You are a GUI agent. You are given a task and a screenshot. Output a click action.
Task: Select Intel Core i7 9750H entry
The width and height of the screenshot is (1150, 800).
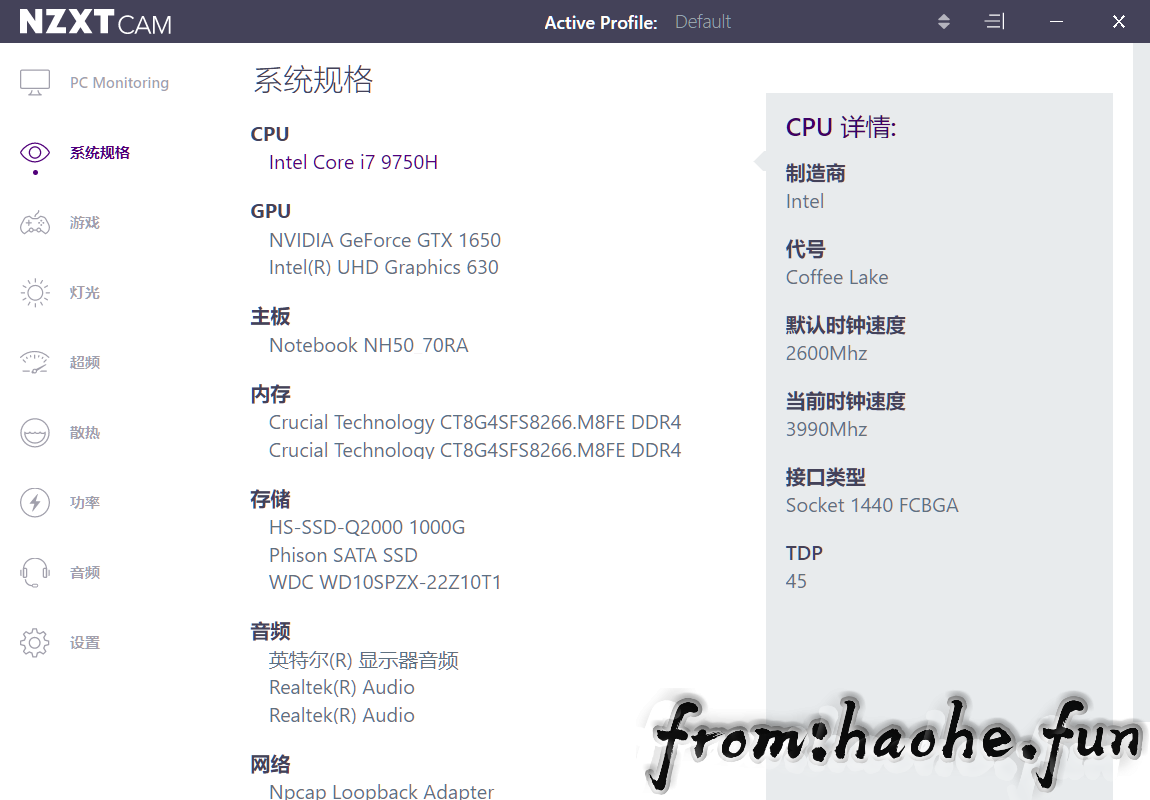point(353,162)
